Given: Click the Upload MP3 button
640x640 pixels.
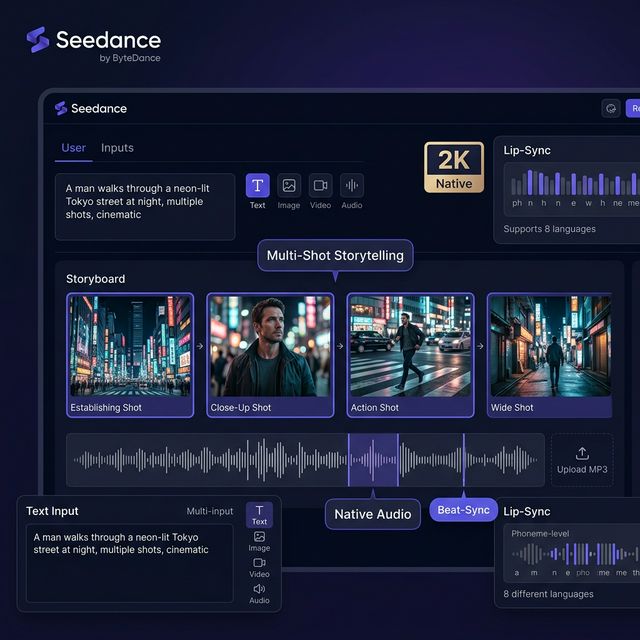Looking at the screenshot, I should [x=582, y=460].
